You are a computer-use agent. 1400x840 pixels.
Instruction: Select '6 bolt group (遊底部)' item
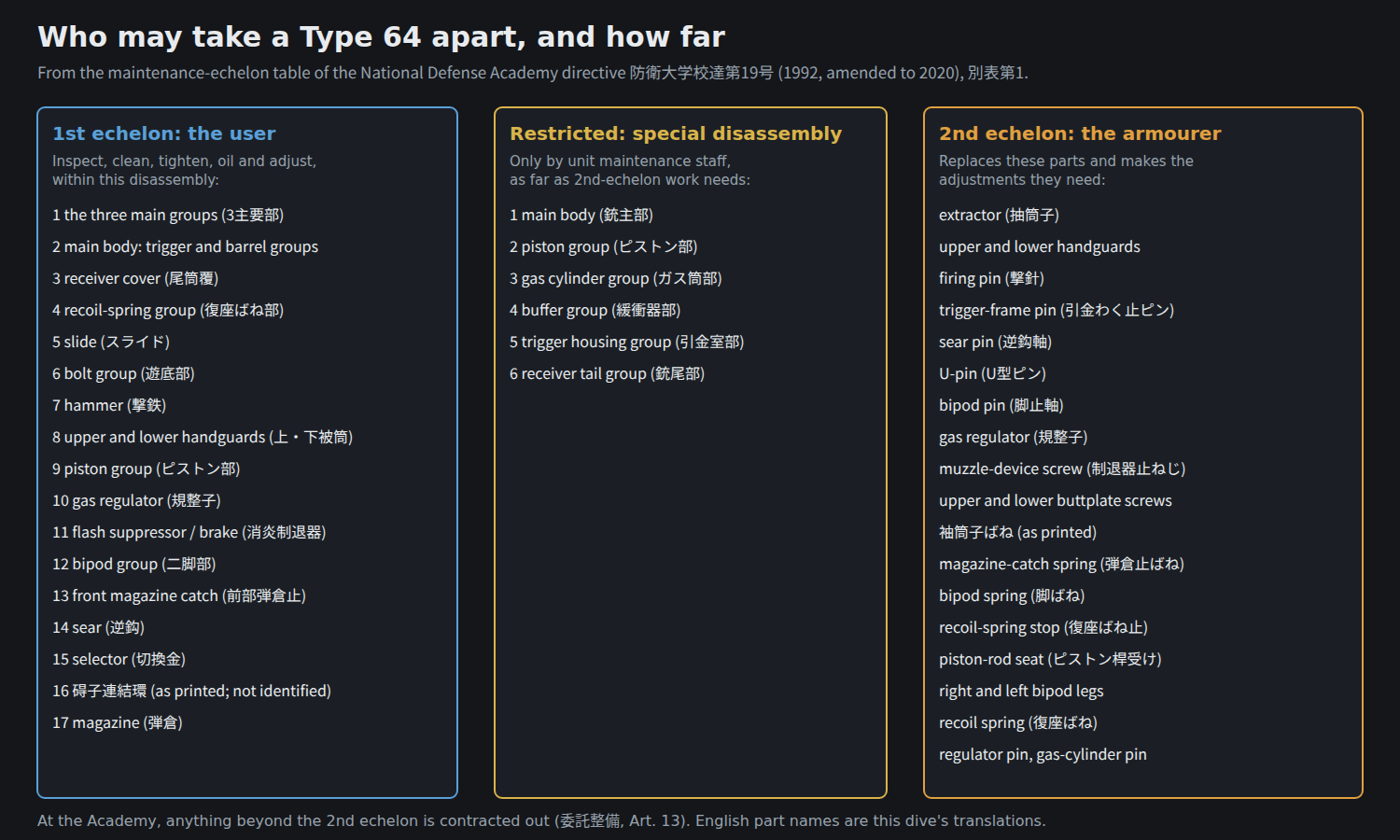click(x=123, y=373)
